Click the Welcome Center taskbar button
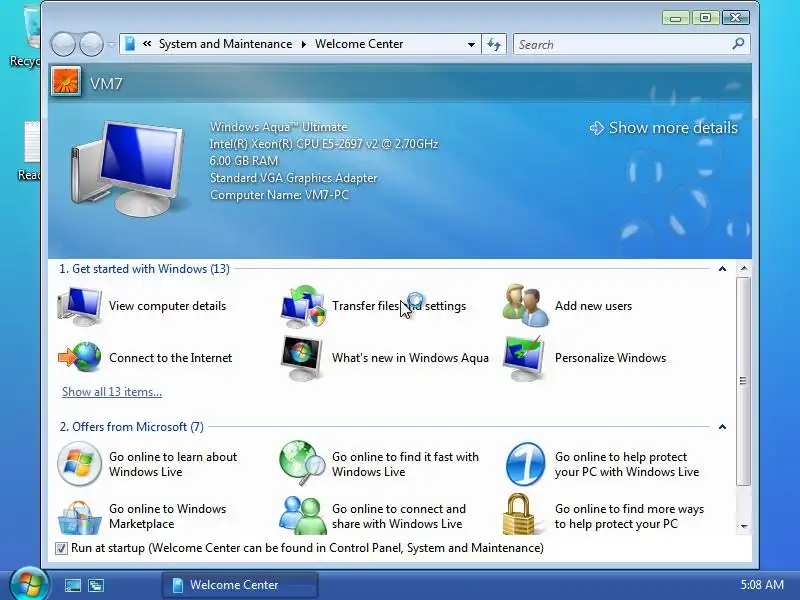This screenshot has height=600, width=800. click(240, 585)
